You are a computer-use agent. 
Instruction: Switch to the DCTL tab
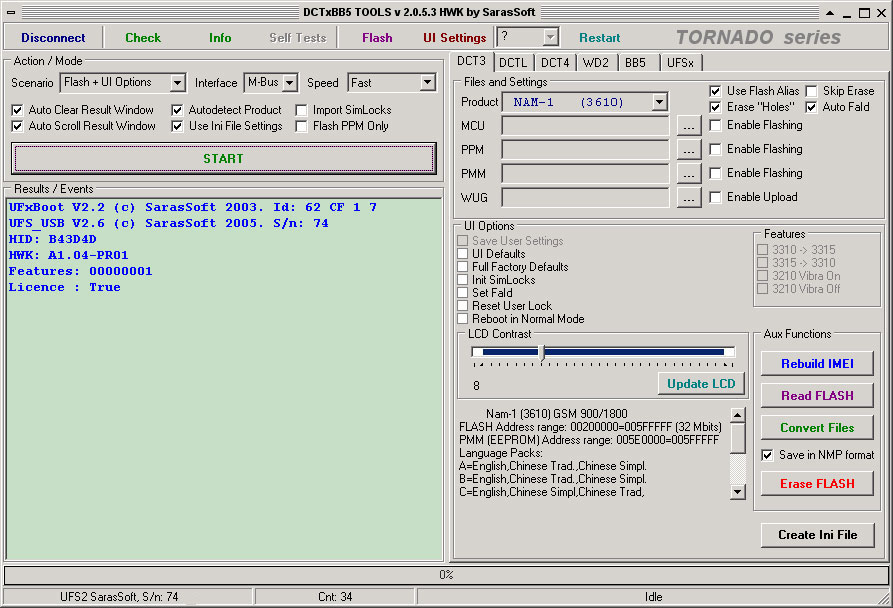(513, 63)
